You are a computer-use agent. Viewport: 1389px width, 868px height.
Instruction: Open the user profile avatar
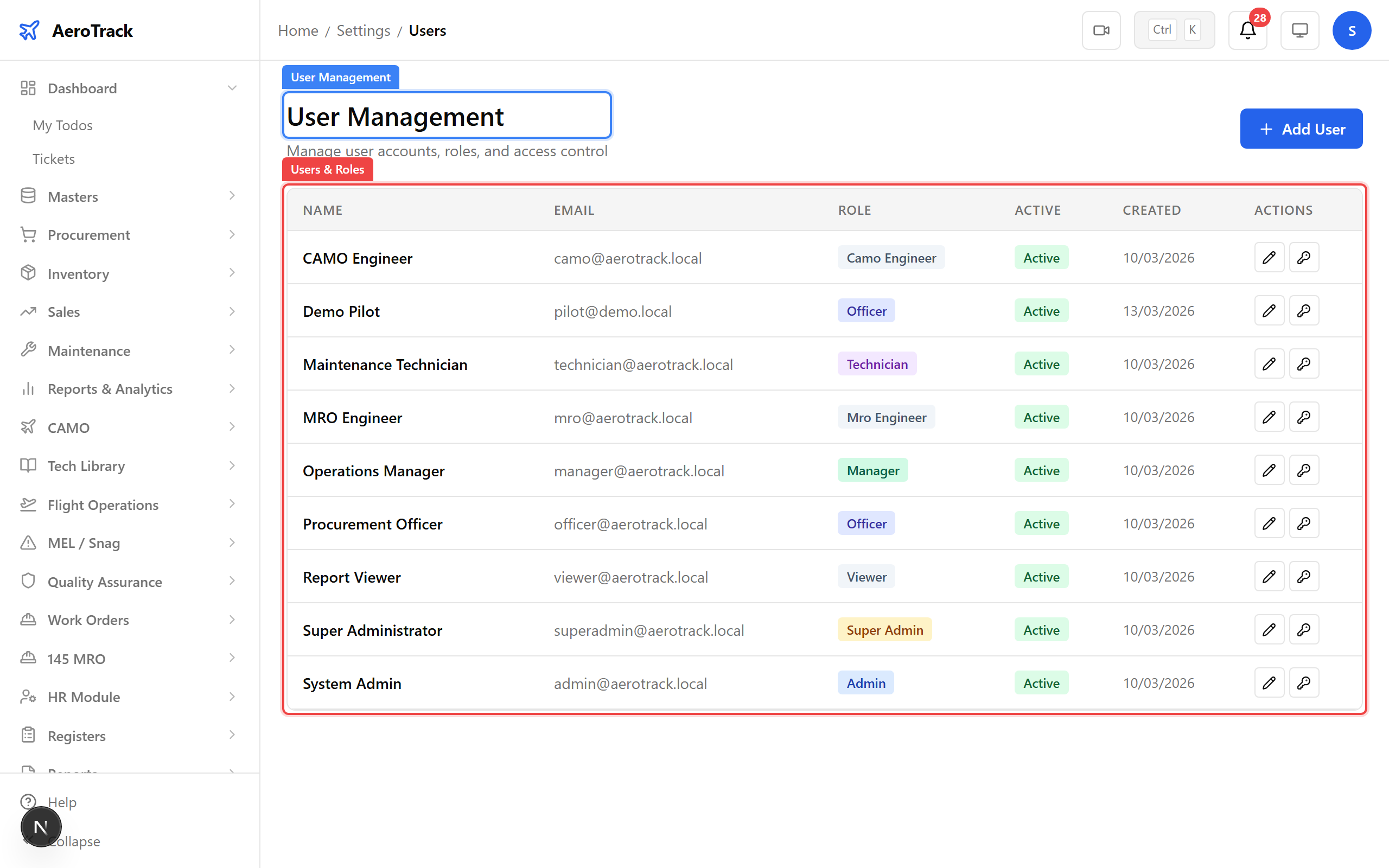click(1352, 30)
